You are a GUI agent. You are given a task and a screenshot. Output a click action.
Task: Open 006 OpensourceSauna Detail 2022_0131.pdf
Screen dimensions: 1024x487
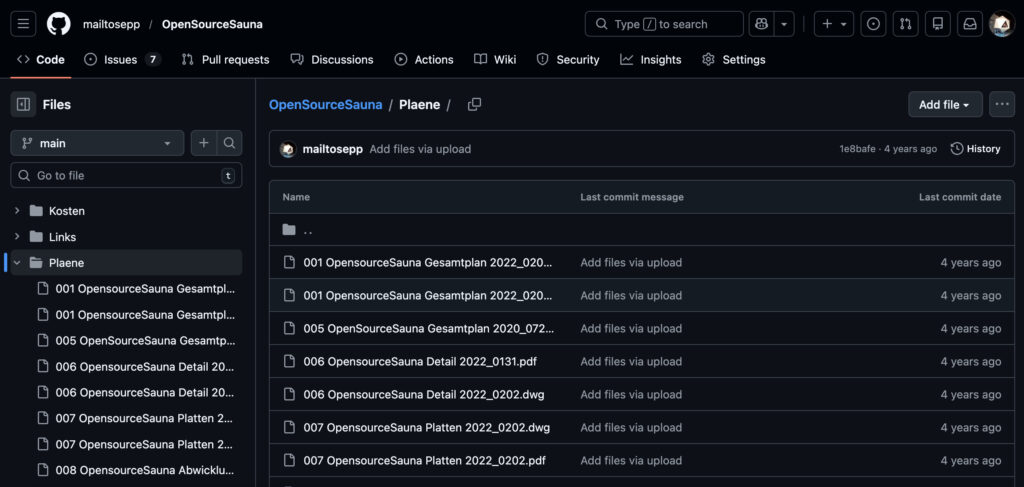(420, 361)
